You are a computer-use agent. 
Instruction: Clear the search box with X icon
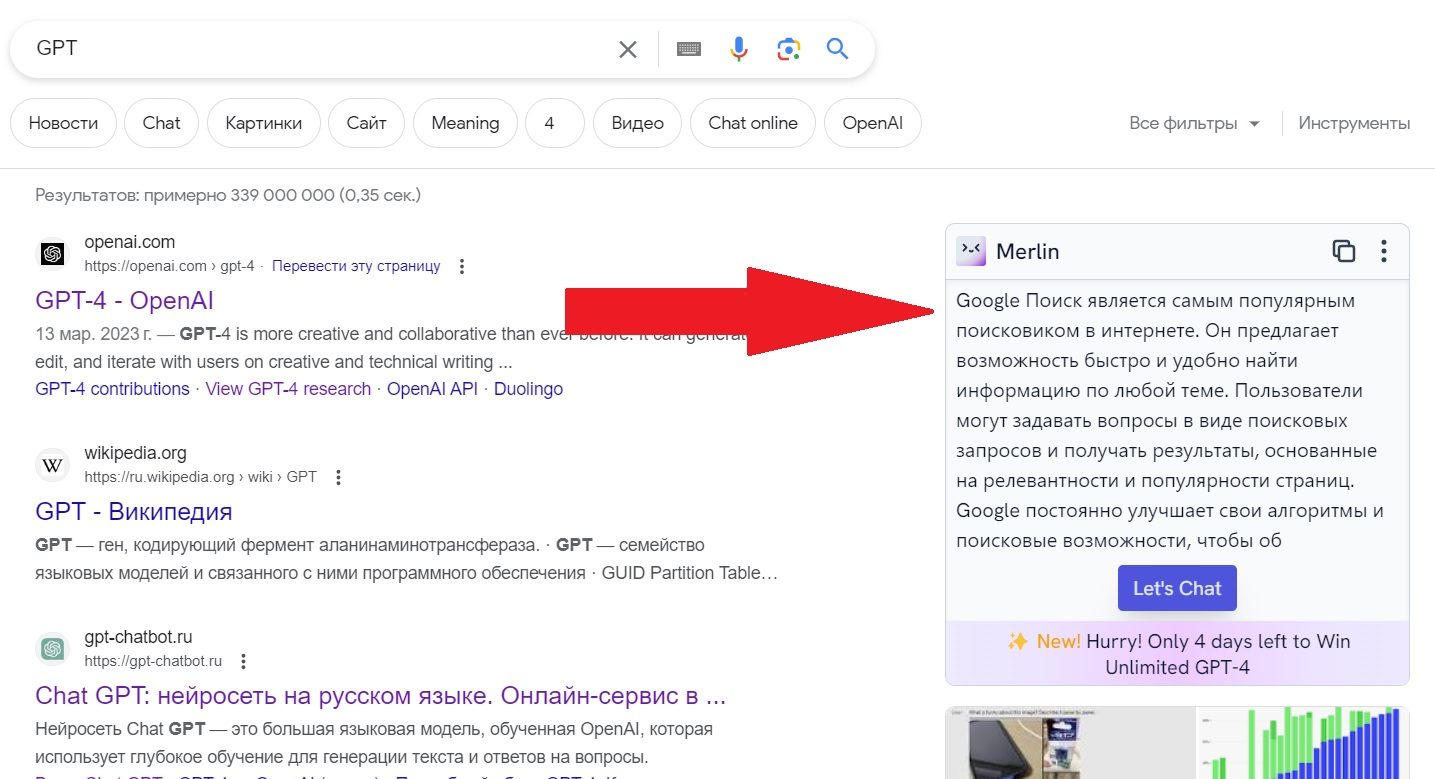627,49
